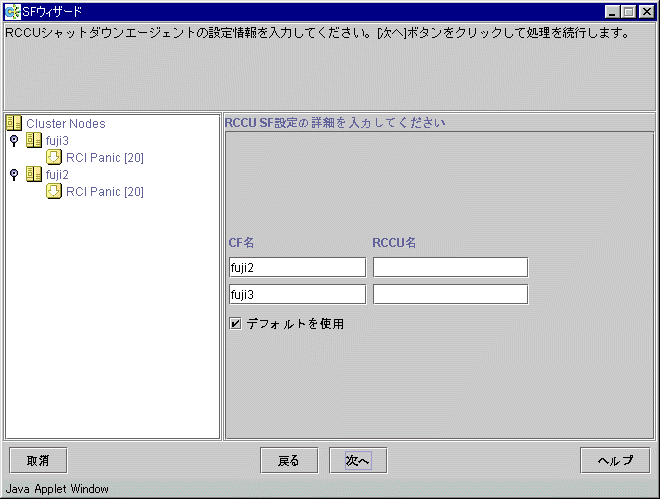Select RCI Panic [20] label under fuji2
660x499 pixels.
105,191
